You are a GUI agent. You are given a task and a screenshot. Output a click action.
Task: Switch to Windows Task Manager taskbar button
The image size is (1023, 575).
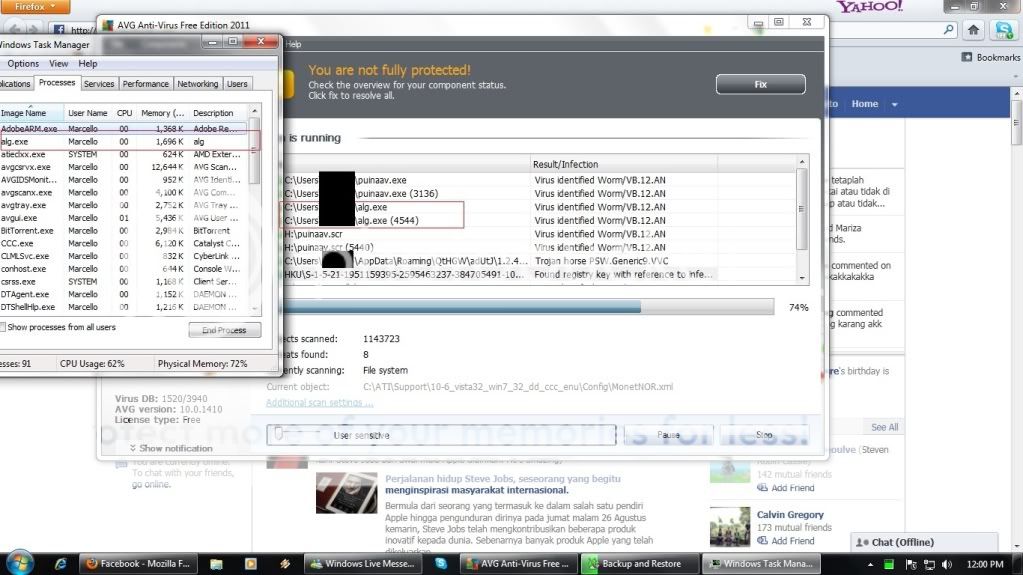tap(761, 564)
